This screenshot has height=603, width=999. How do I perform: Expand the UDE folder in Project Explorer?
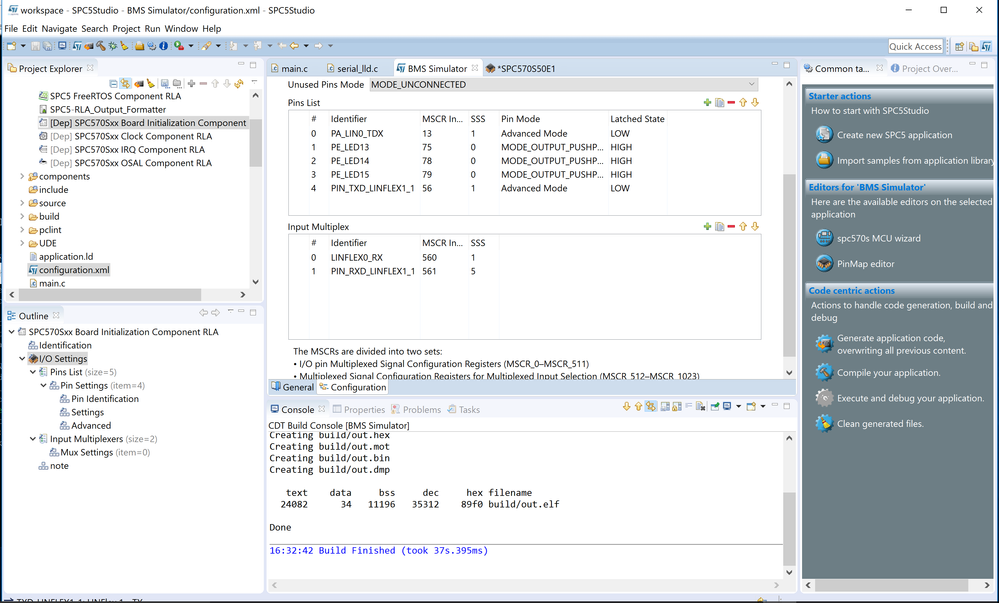tap(22, 243)
